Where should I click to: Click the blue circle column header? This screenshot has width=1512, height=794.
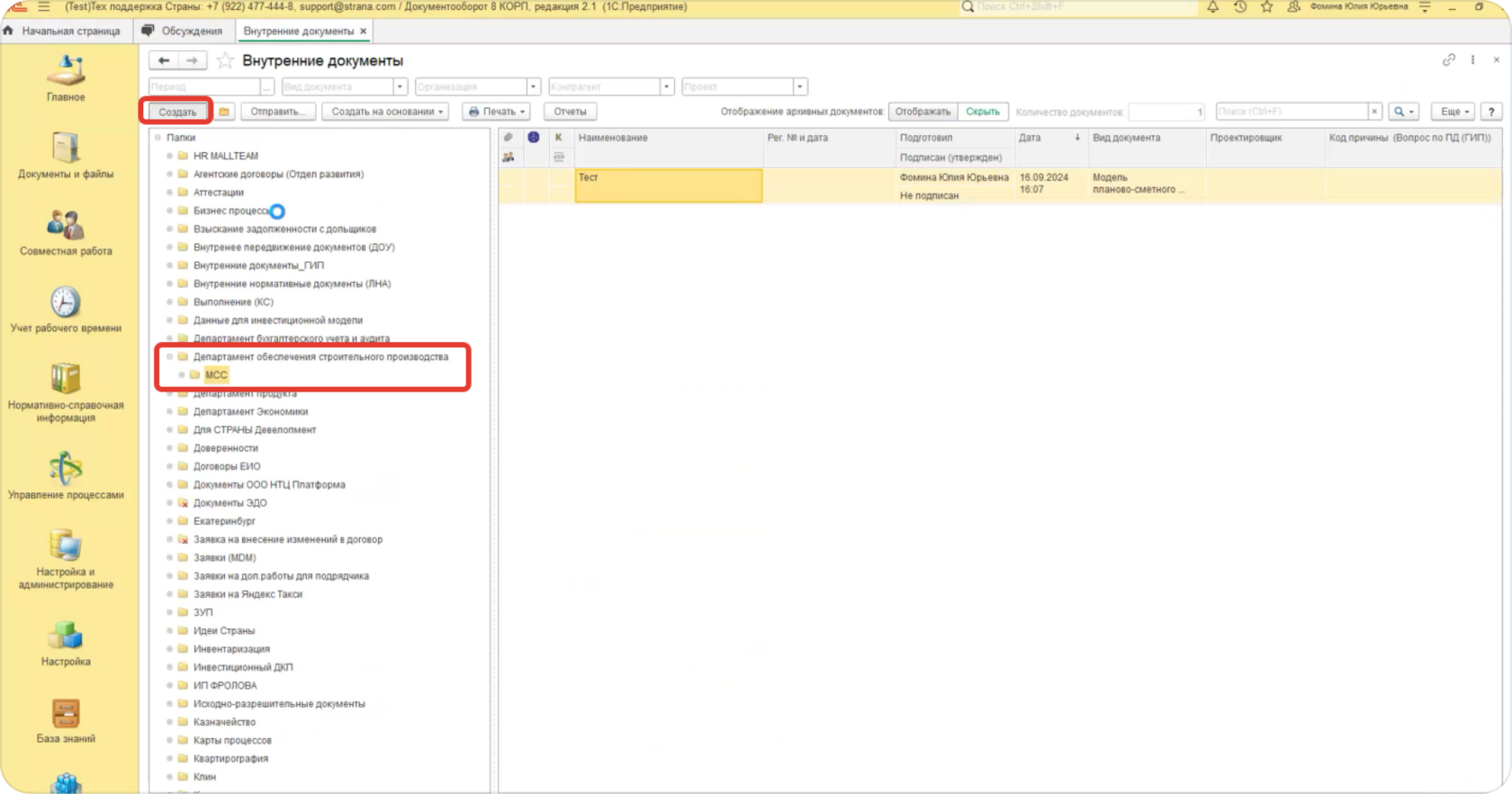click(533, 138)
